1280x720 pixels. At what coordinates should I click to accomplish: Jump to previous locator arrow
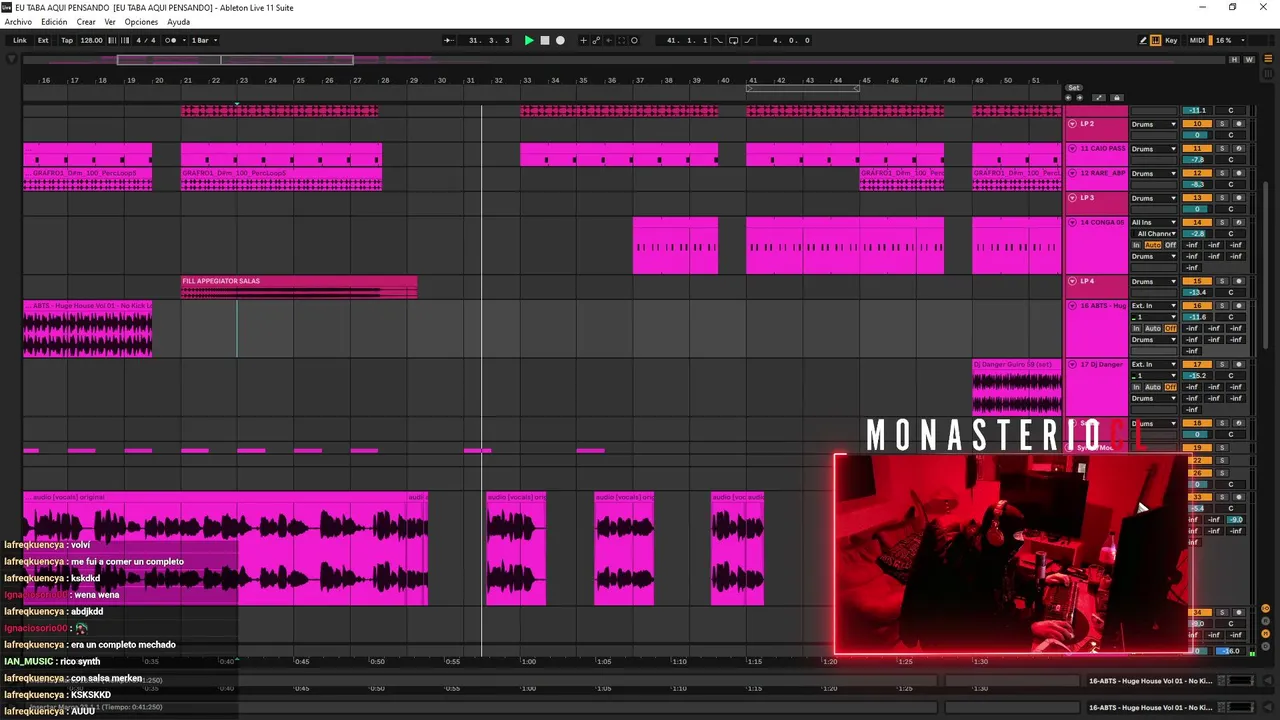[1068, 98]
